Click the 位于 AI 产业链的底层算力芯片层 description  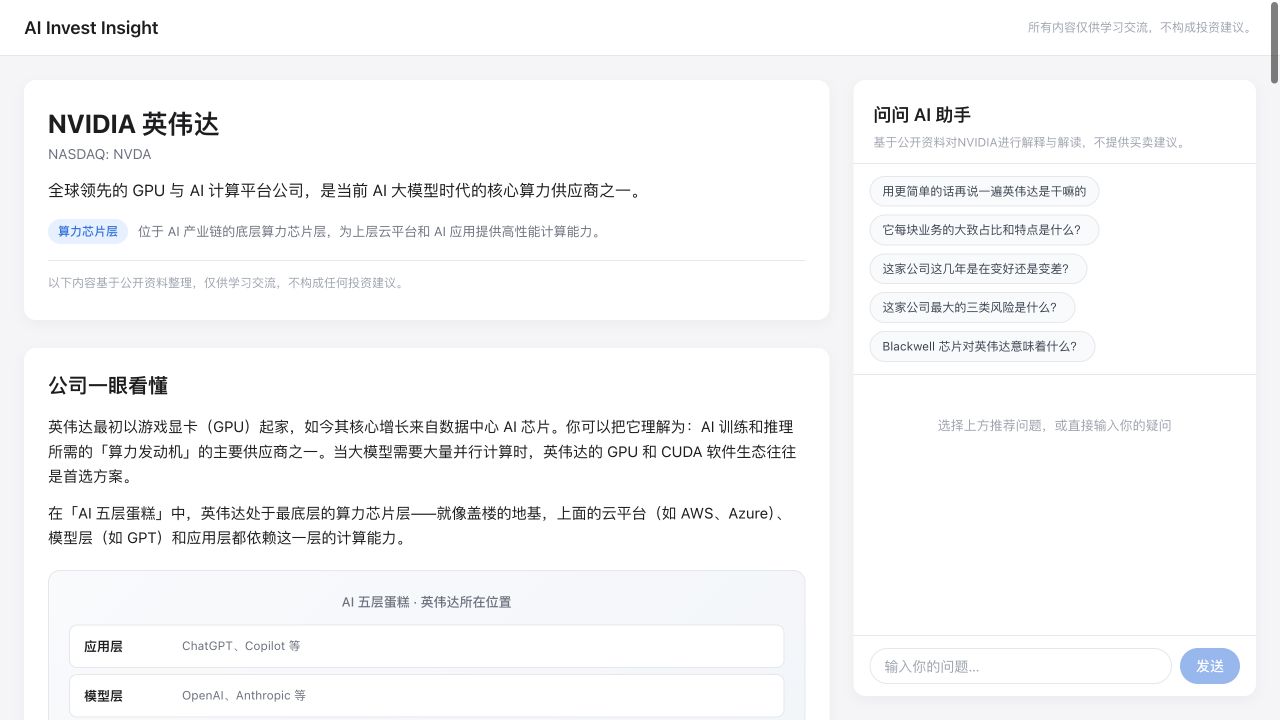click(371, 232)
